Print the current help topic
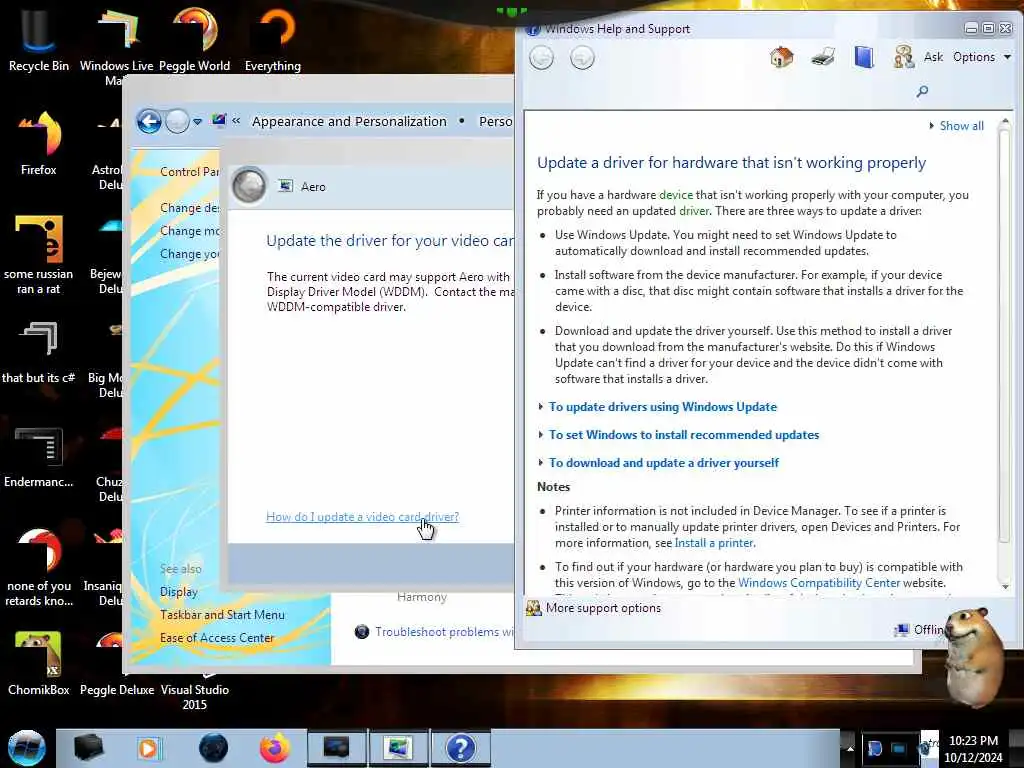The image size is (1024, 768). 823,57
